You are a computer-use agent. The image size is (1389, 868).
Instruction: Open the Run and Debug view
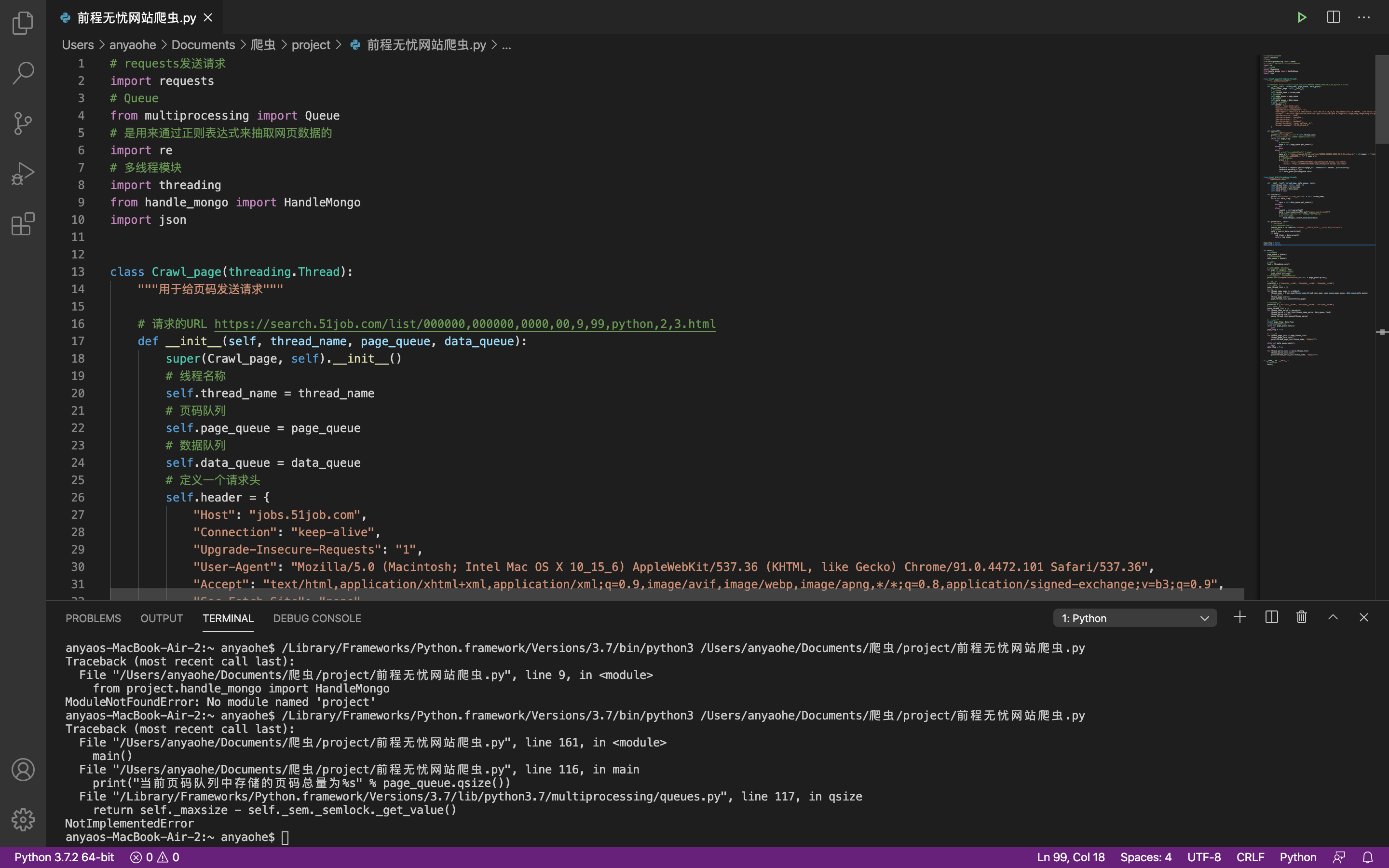click(x=23, y=174)
